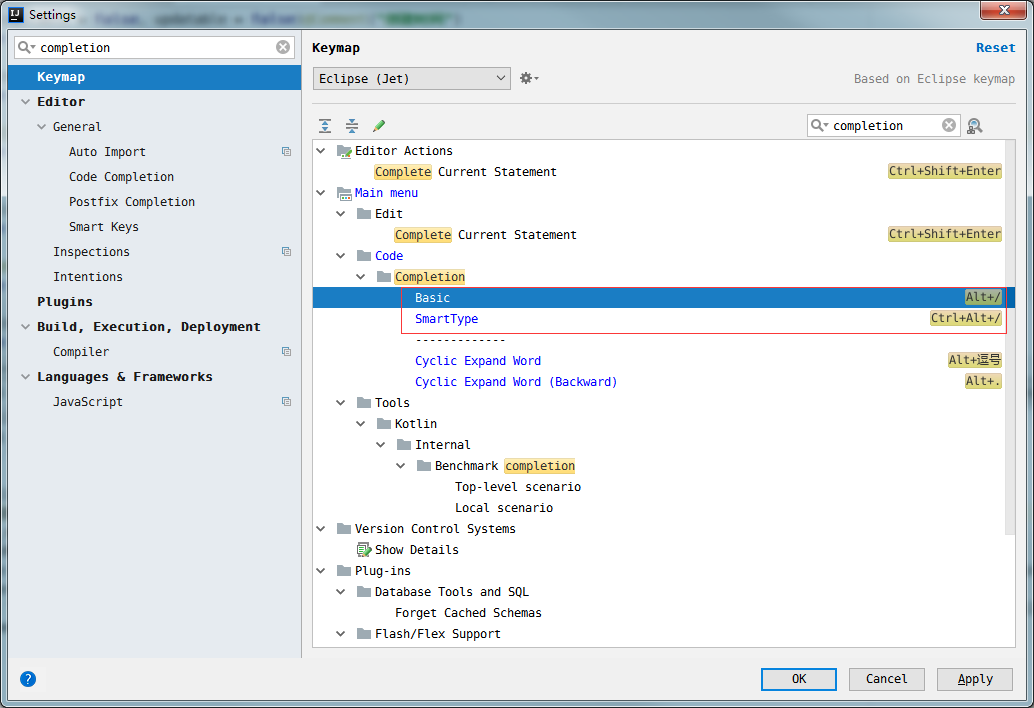Viewport: 1034px width, 708px height.
Task: Click the Plug-ins folder icon
Action: tap(344, 571)
